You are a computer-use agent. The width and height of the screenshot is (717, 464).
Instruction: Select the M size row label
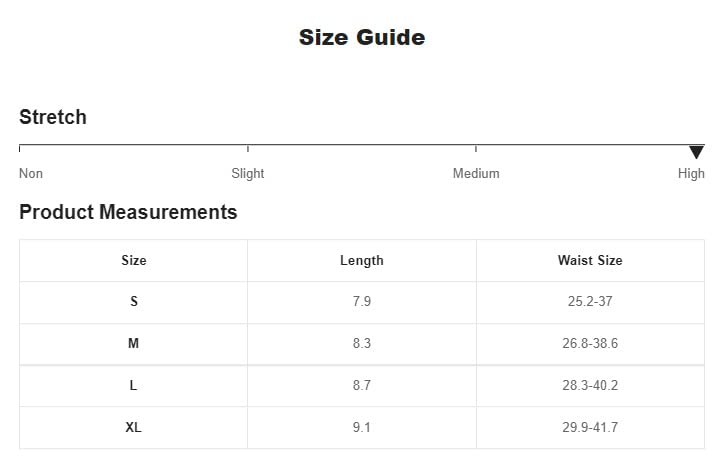point(133,343)
